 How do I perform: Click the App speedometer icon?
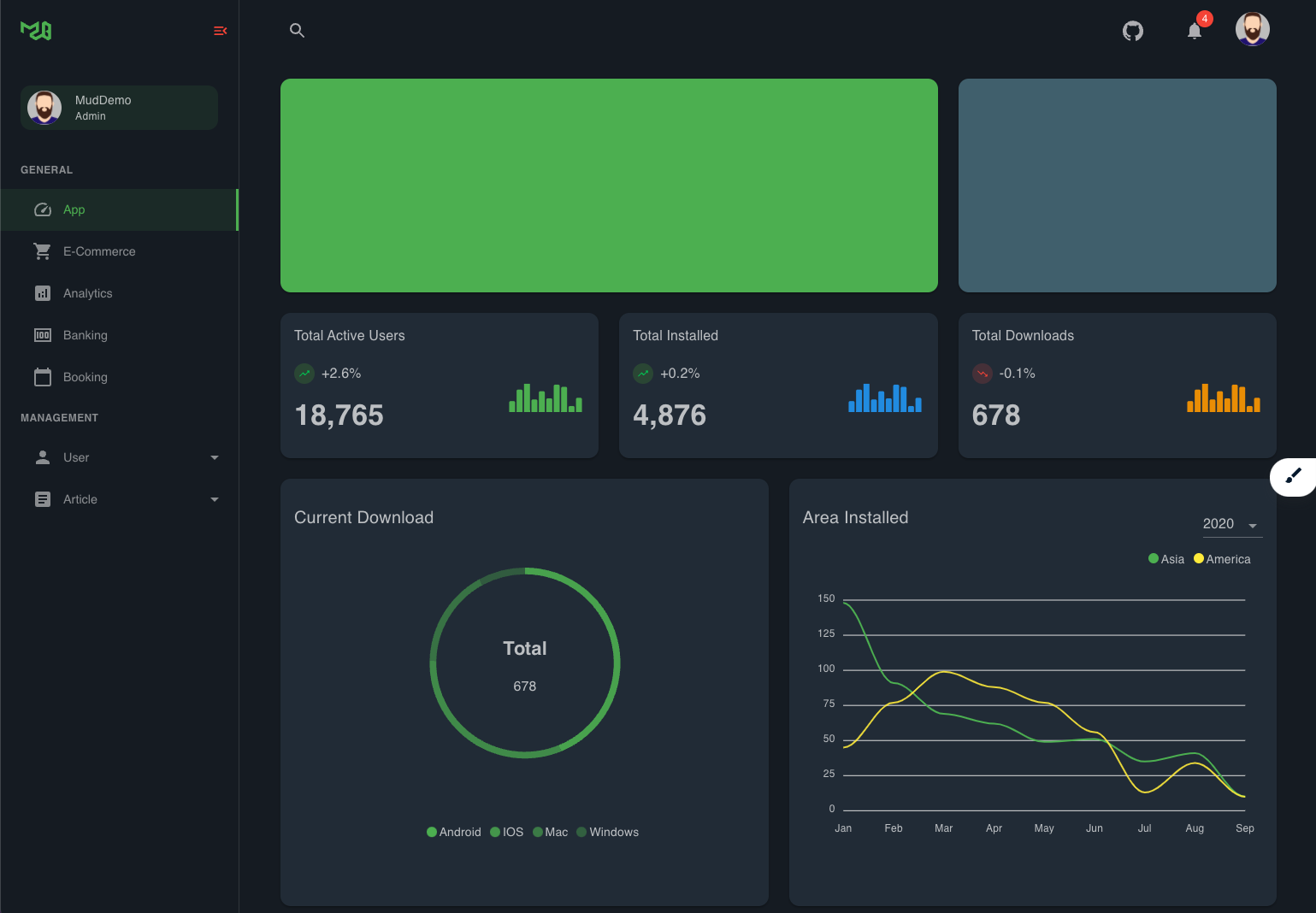coord(43,209)
